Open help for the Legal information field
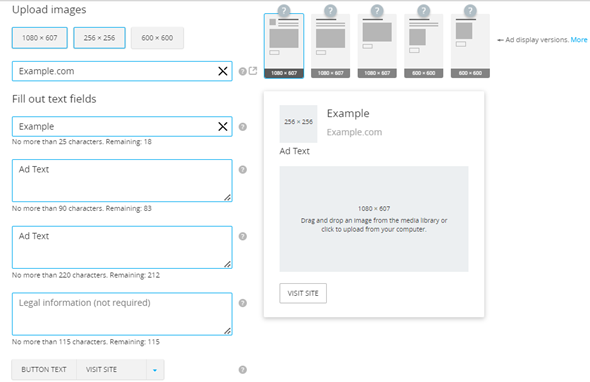 (x=243, y=303)
